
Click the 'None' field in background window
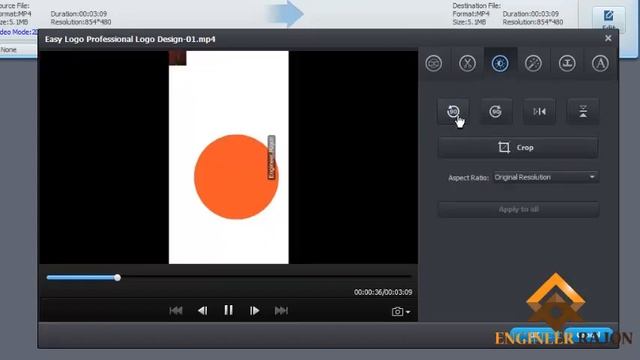[18, 50]
